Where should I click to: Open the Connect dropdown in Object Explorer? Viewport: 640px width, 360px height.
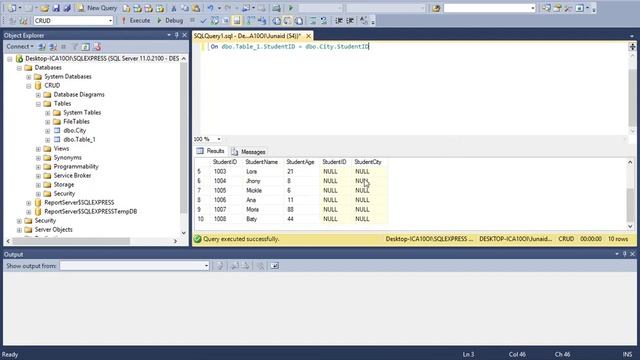[20, 47]
